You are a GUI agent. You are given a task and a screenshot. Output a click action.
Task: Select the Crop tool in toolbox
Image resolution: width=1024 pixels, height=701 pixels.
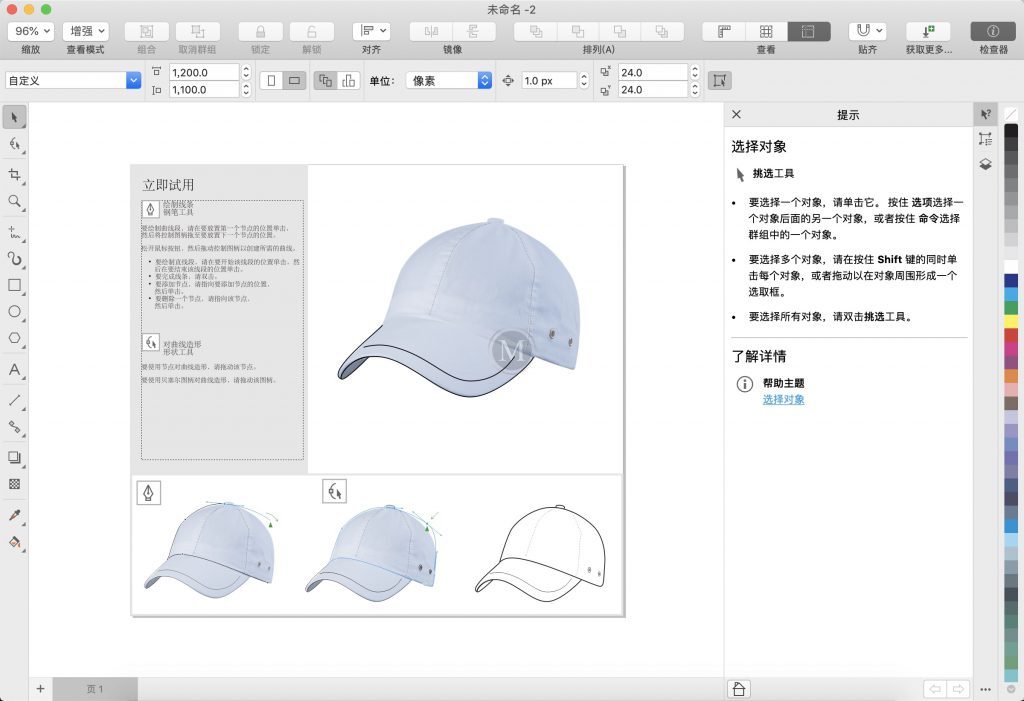click(x=15, y=175)
